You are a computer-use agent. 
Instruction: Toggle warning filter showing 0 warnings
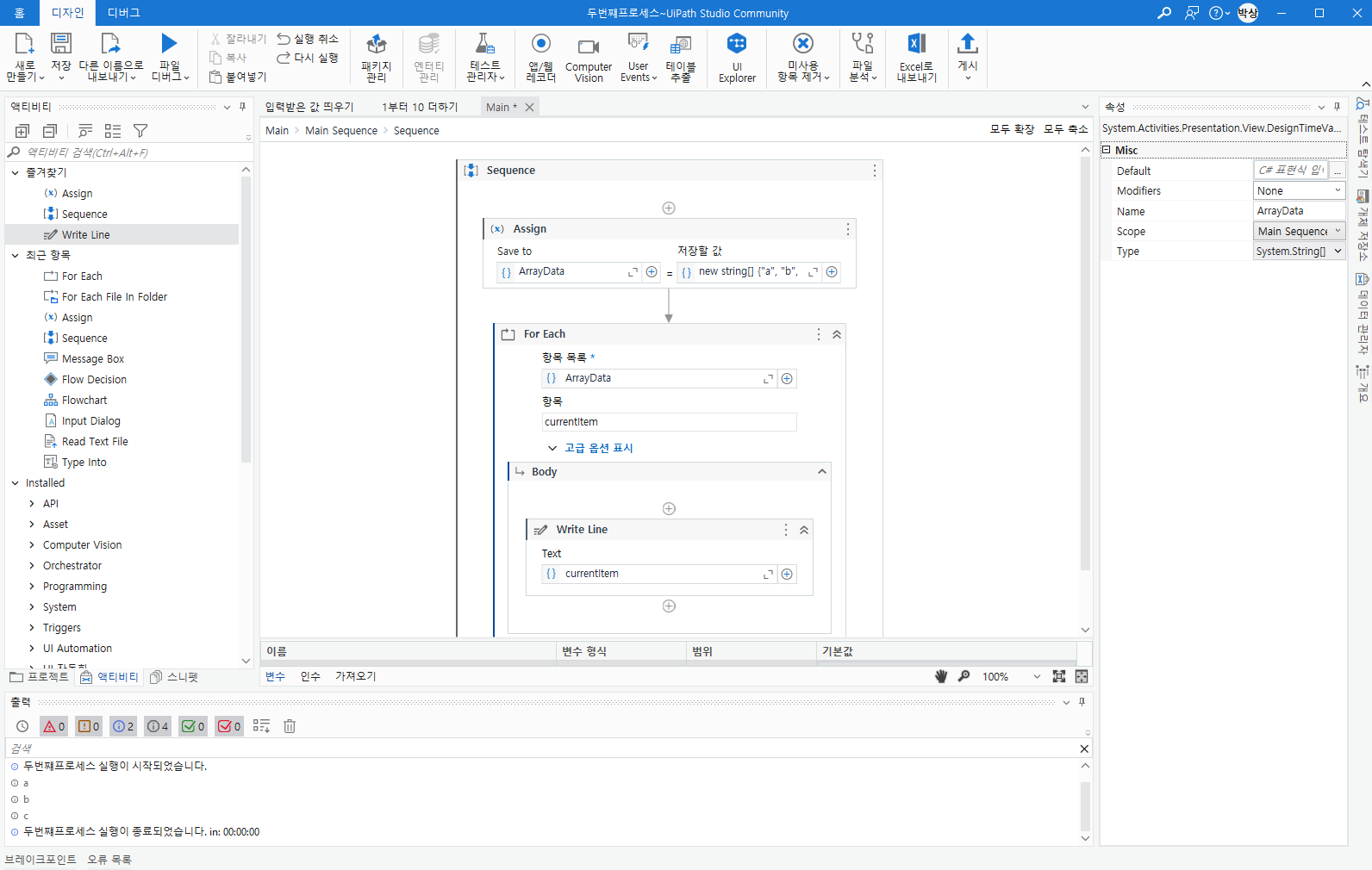(x=89, y=726)
